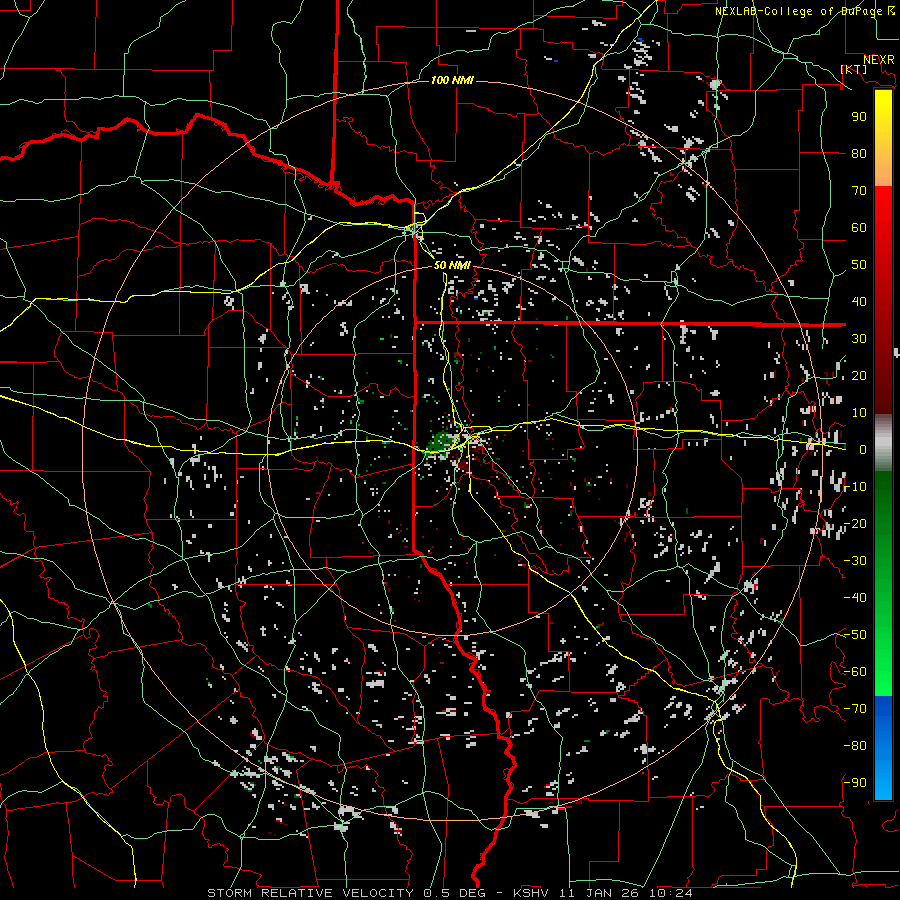Click the "NEXLAB-College of DuPage" credit text
The image size is (900, 900).
pyautogui.click(x=797, y=11)
